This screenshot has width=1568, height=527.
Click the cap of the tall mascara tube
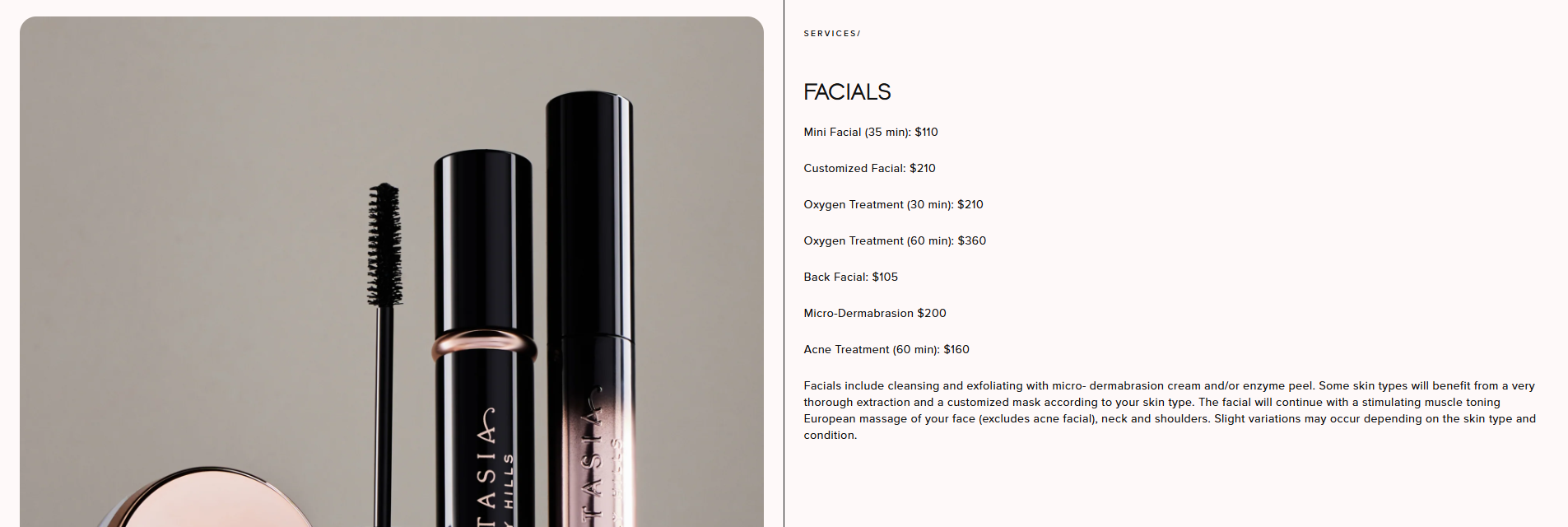pos(589,214)
